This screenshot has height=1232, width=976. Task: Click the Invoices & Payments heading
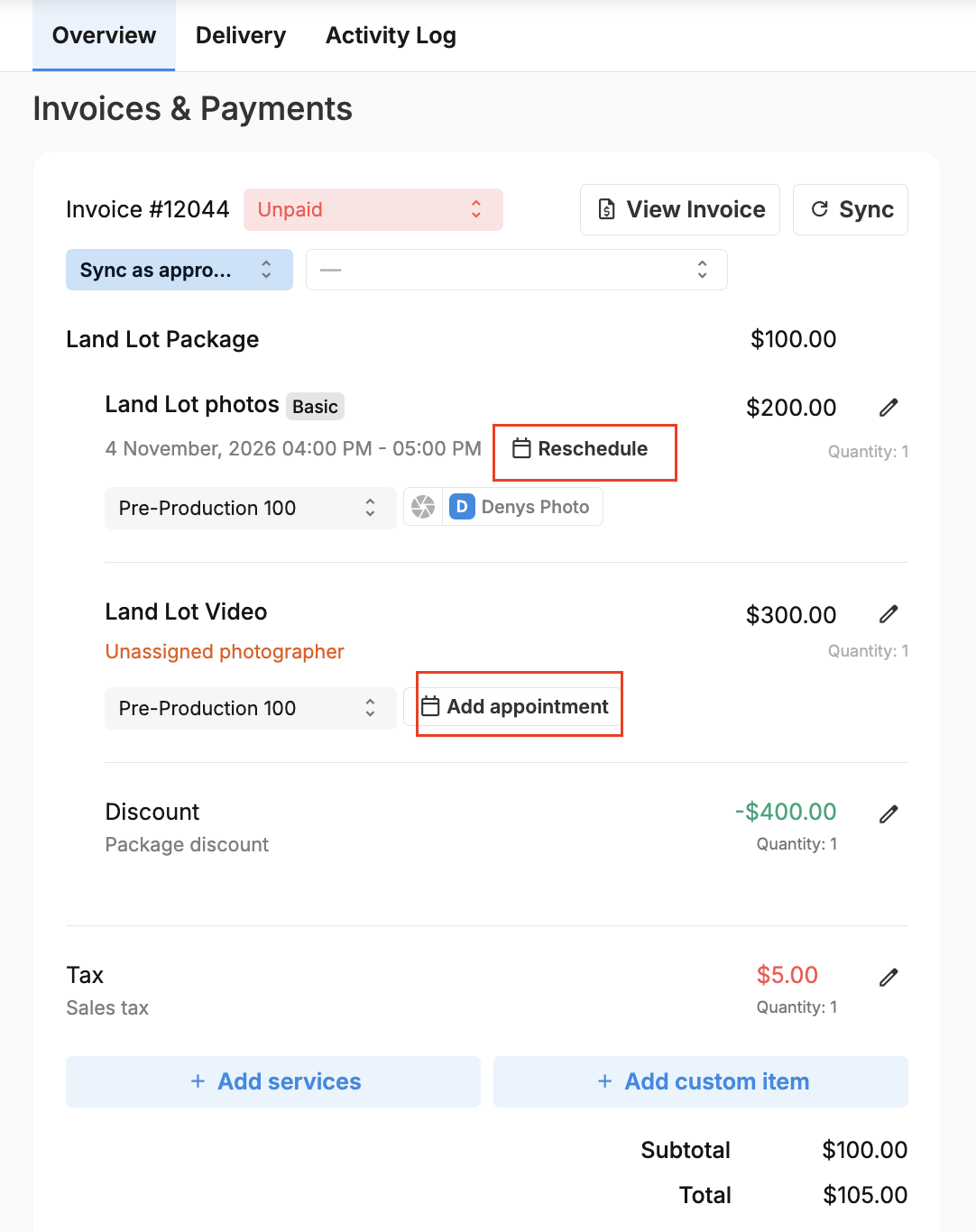192,109
